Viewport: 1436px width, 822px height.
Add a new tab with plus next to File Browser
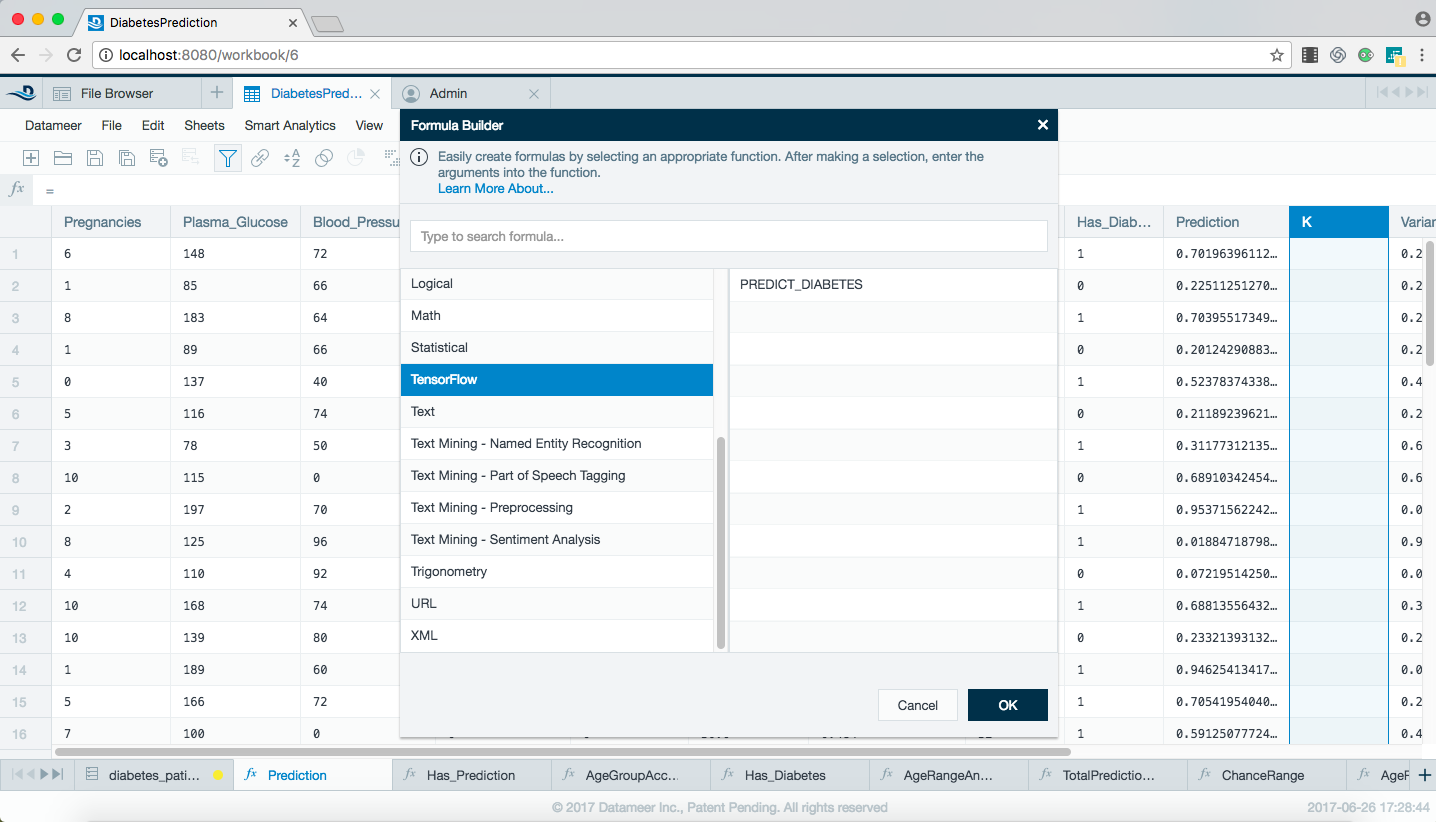coord(217,93)
